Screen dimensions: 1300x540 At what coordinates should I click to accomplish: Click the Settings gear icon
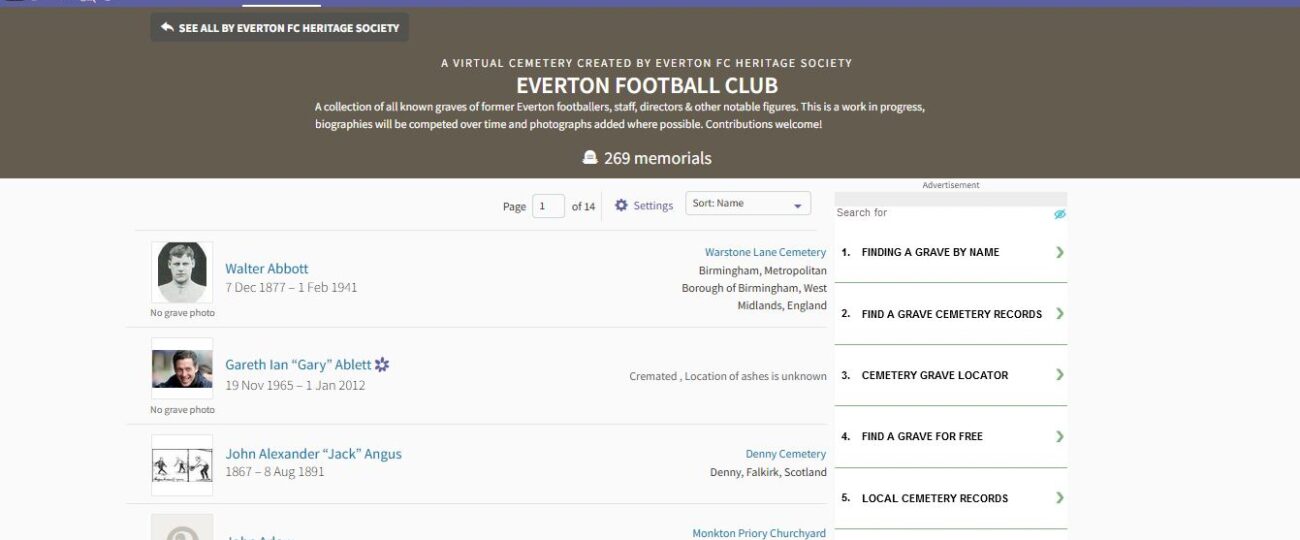click(x=621, y=205)
